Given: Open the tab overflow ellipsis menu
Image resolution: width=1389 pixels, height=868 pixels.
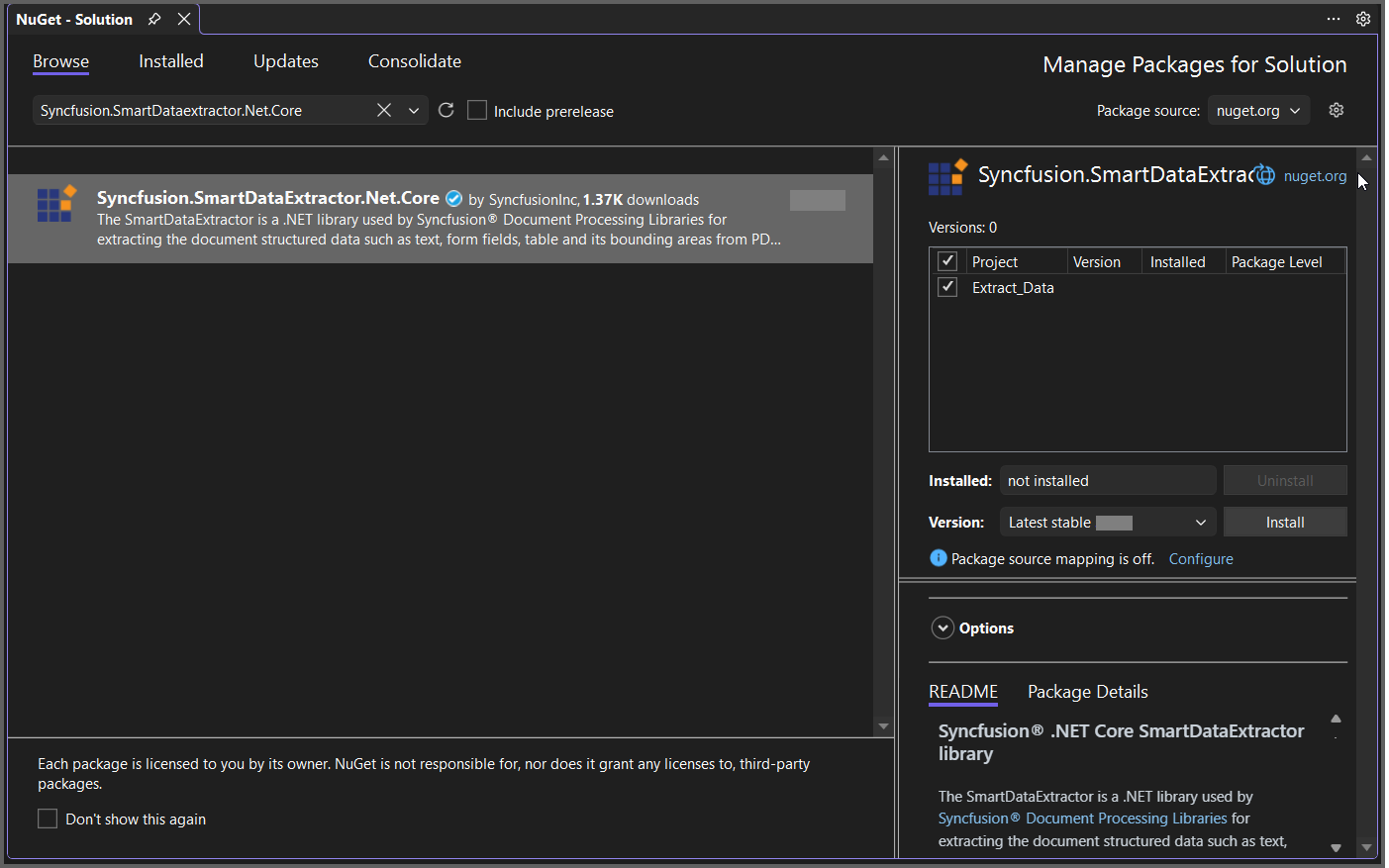Looking at the screenshot, I should point(1334,19).
